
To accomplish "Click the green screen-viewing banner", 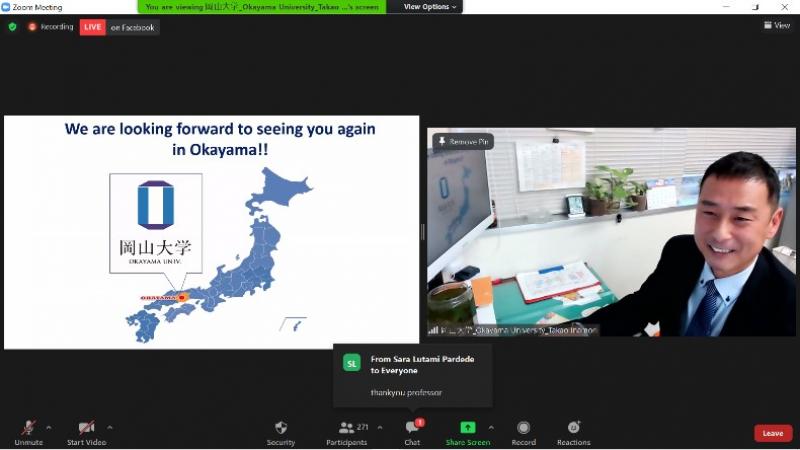I will (x=262, y=7).
